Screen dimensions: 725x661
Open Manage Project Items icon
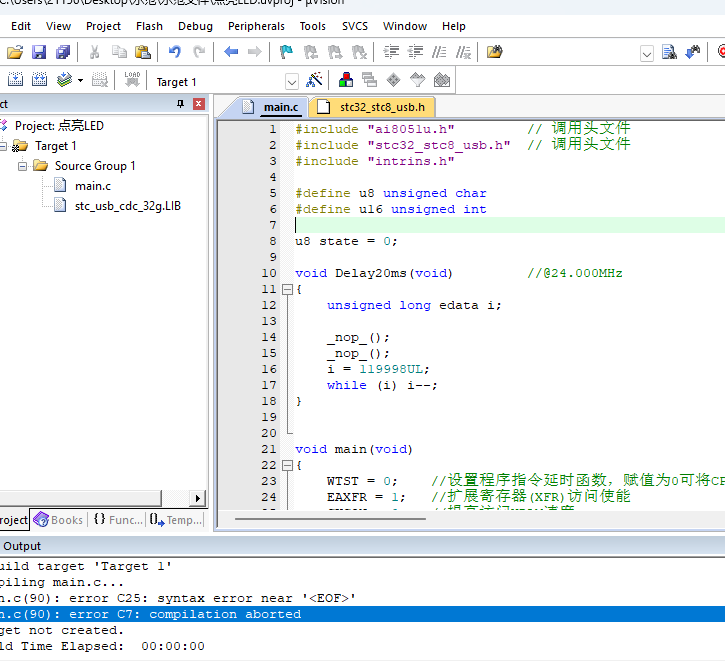346,81
